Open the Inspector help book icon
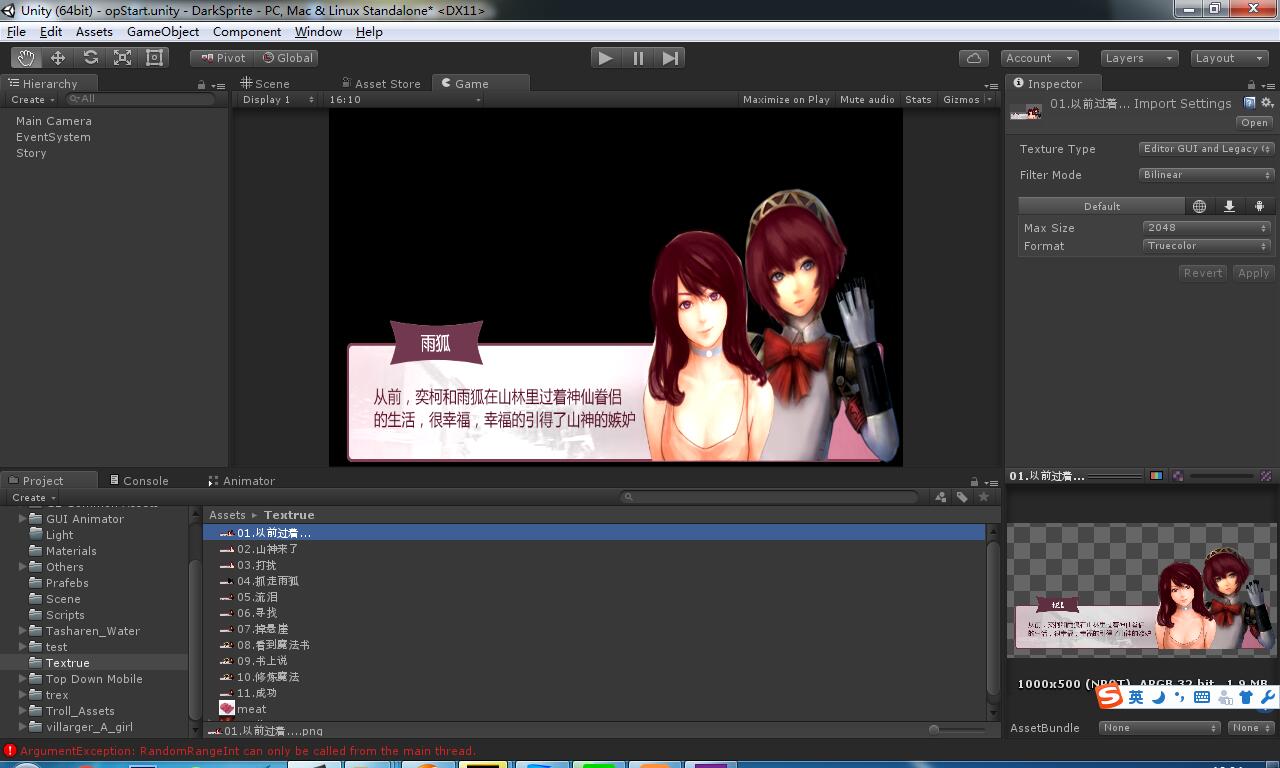Viewport: 1280px width, 768px height. tap(1250, 103)
